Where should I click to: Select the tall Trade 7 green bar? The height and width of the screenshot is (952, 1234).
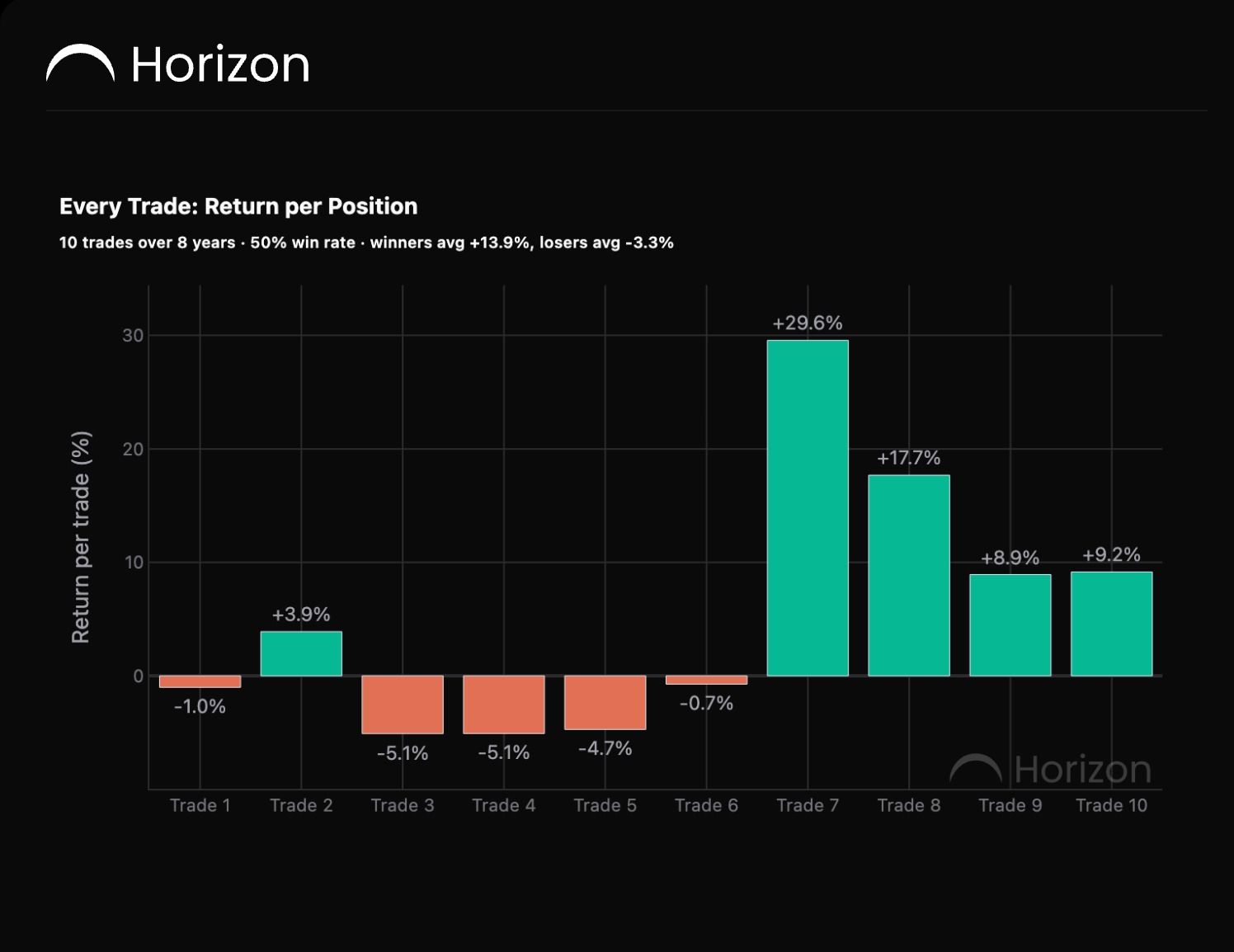pos(808,508)
